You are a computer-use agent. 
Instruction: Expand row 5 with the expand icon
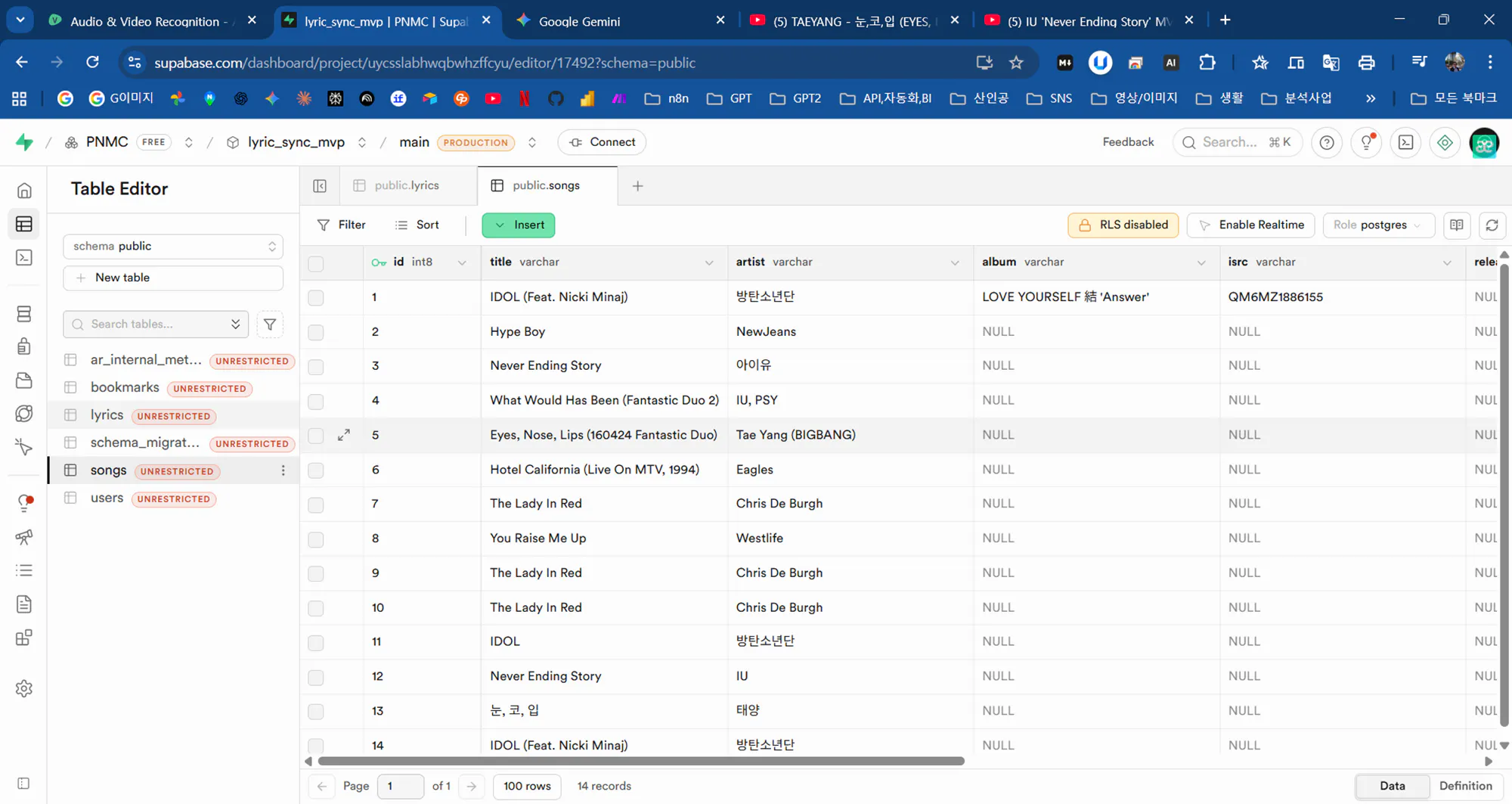click(x=344, y=435)
